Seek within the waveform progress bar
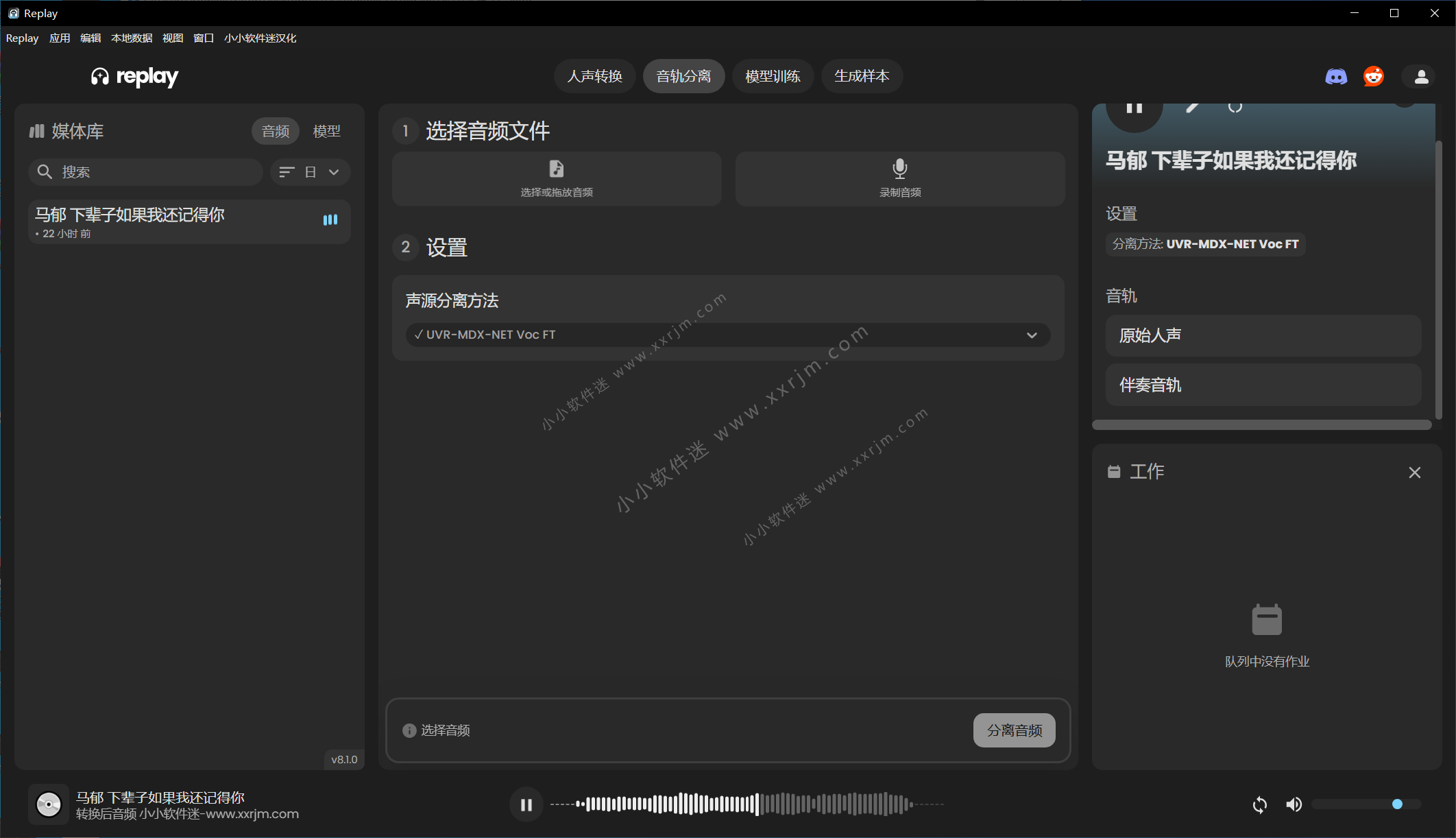1456x838 pixels. tap(747, 804)
